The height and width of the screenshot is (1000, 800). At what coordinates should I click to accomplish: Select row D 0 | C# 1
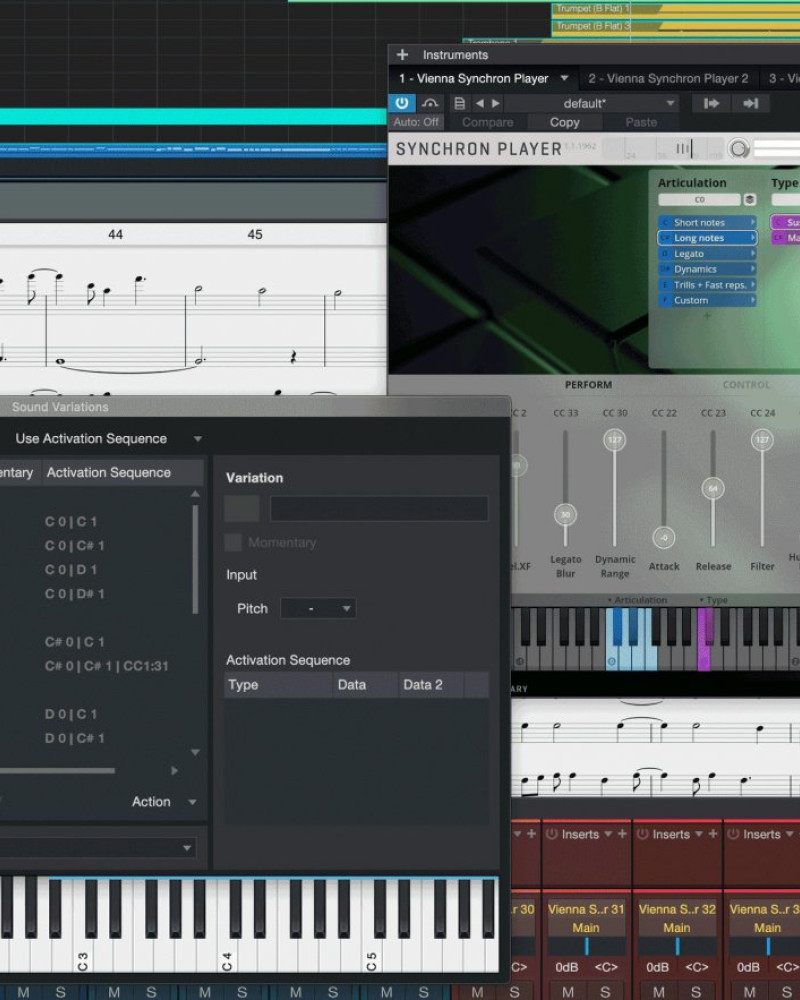(75, 739)
